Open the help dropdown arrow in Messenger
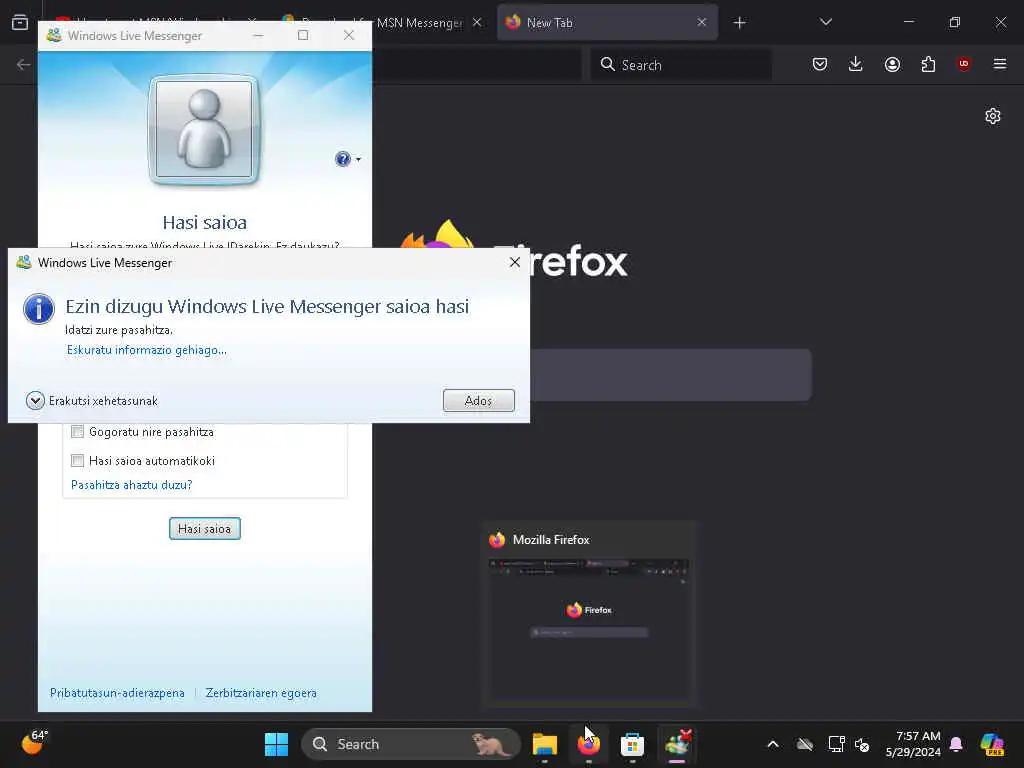Viewport: 1024px width, 768px height. (359, 159)
